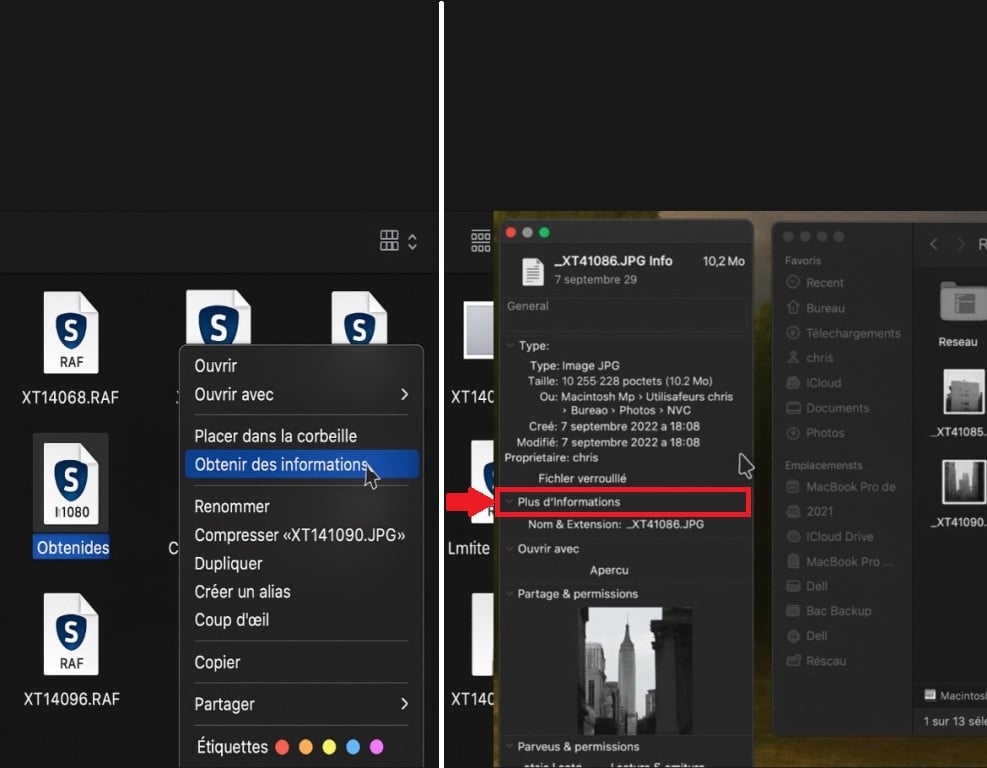This screenshot has width=987, height=768.
Task: Open the Recent sidebar item
Action: 824,283
